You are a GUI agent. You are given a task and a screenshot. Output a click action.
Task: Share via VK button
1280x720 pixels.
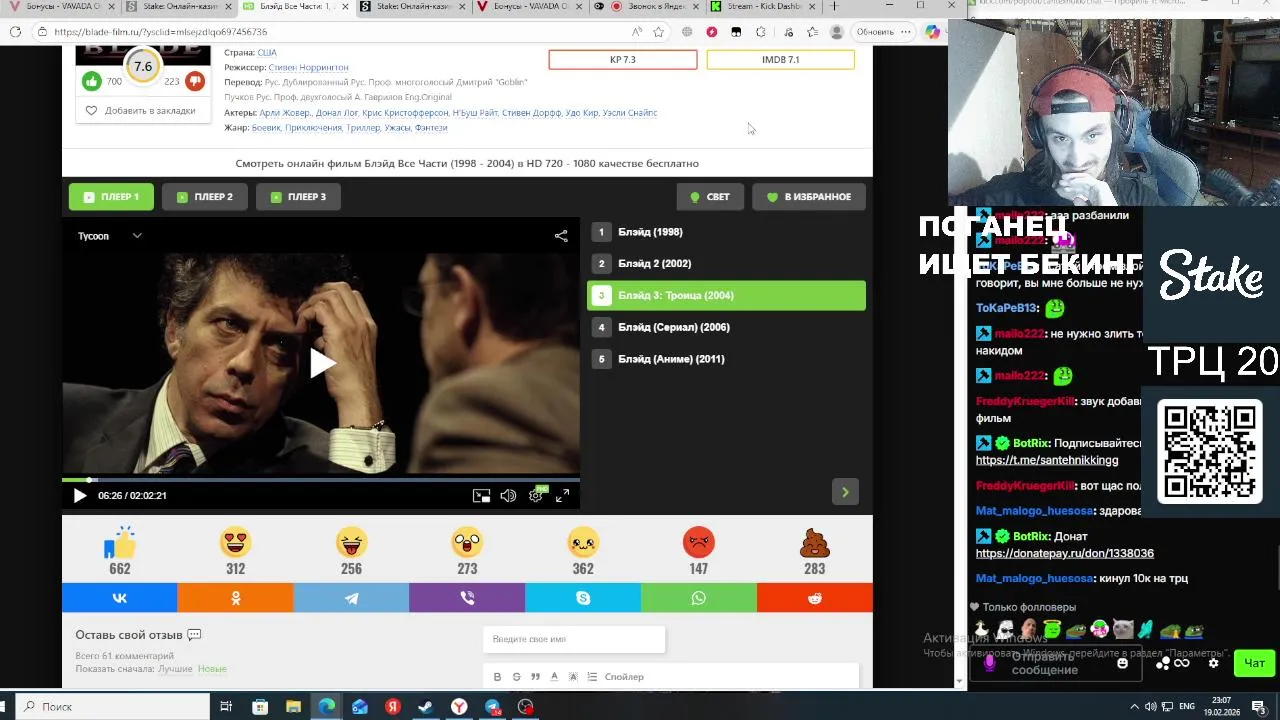[x=120, y=598]
